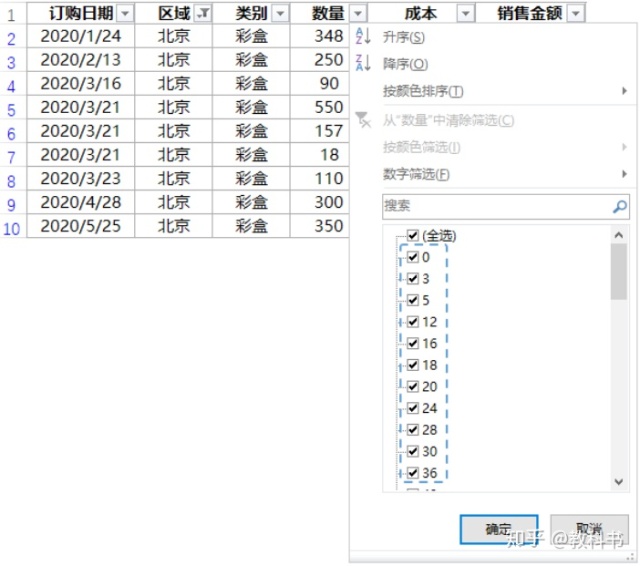Image resolution: width=640 pixels, height=566 pixels.
Task: Uncheck the value 20 checkbox
Action: (x=413, y=387)
